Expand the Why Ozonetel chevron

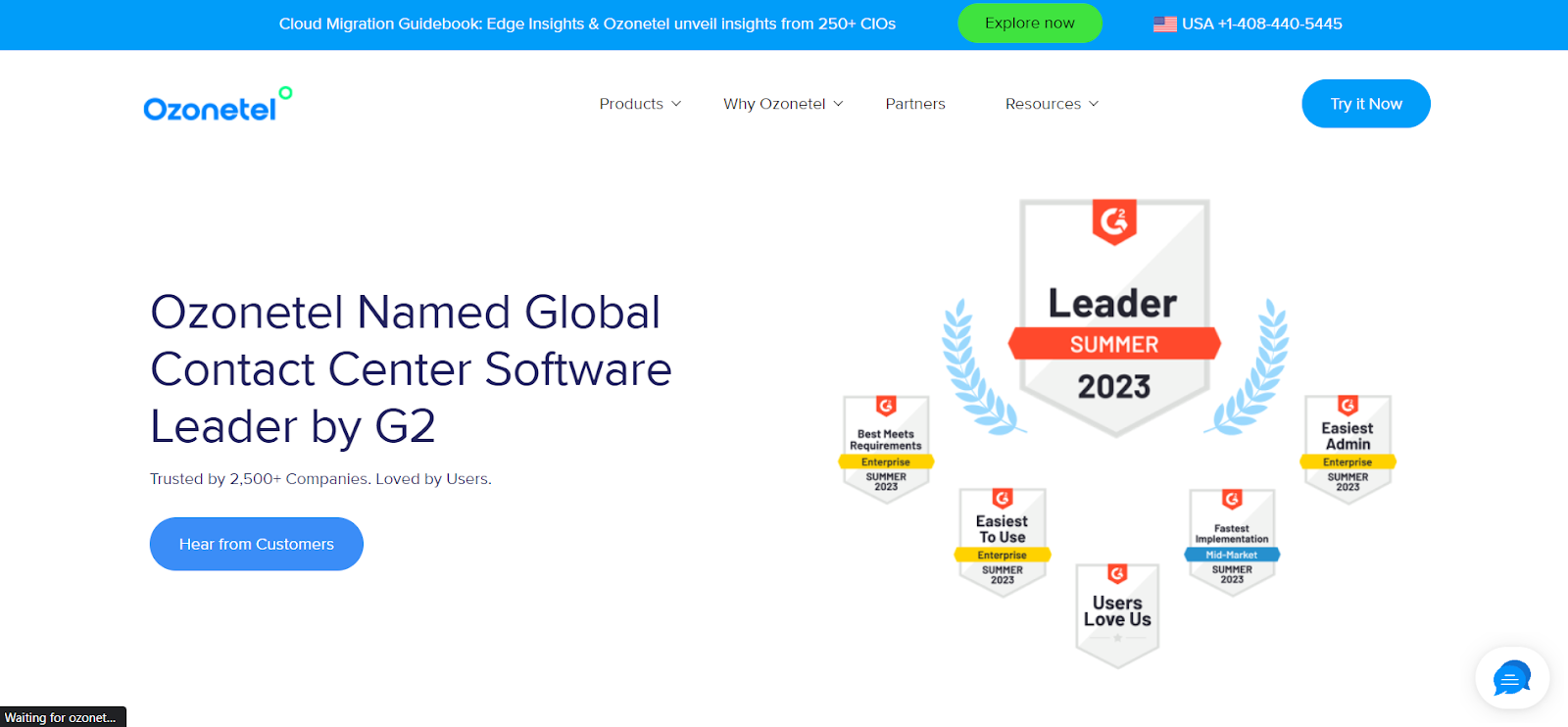838,104
